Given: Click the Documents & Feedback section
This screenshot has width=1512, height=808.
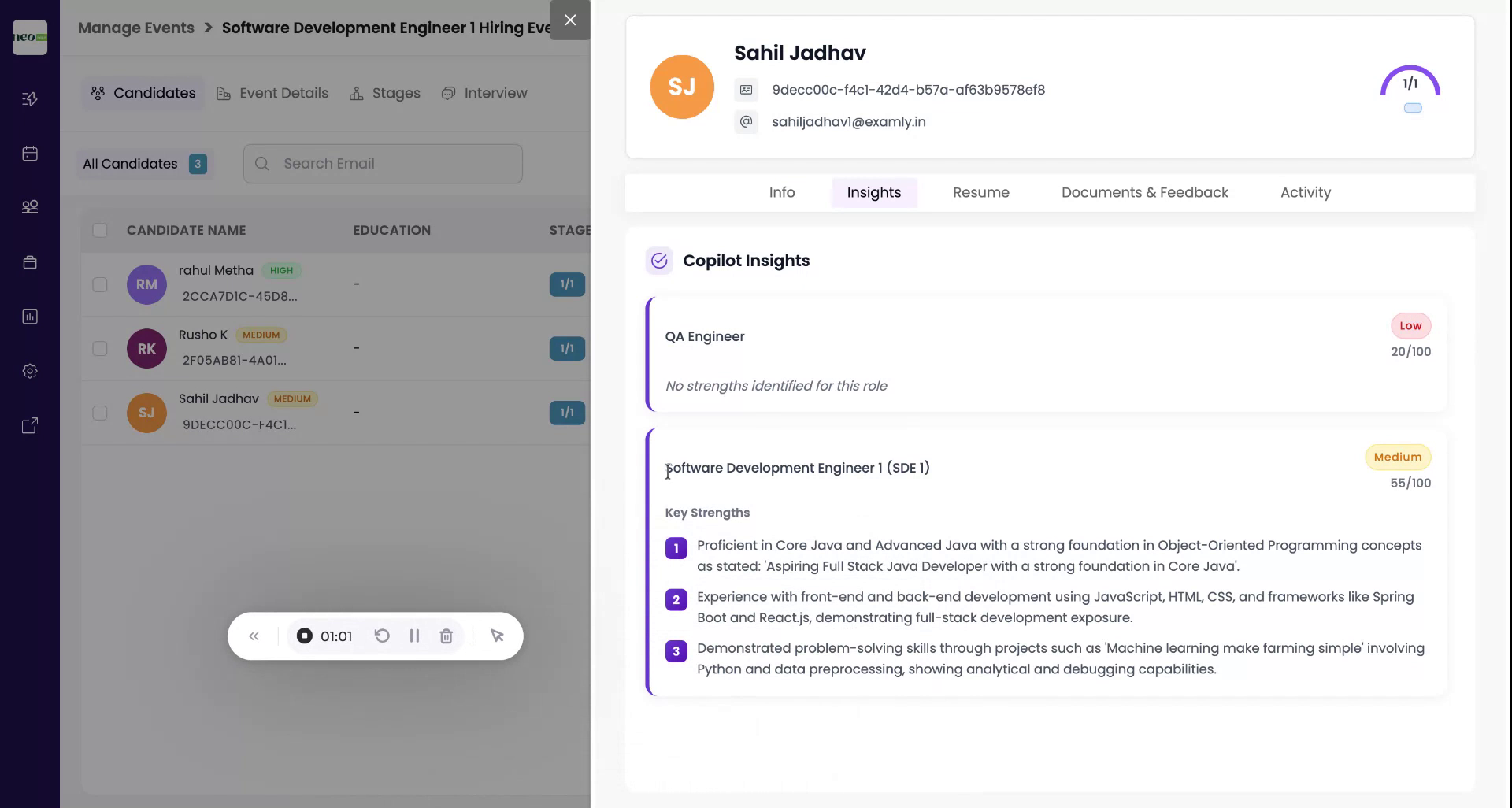Looking at the screenshot, I should [x=1143, y=192].
